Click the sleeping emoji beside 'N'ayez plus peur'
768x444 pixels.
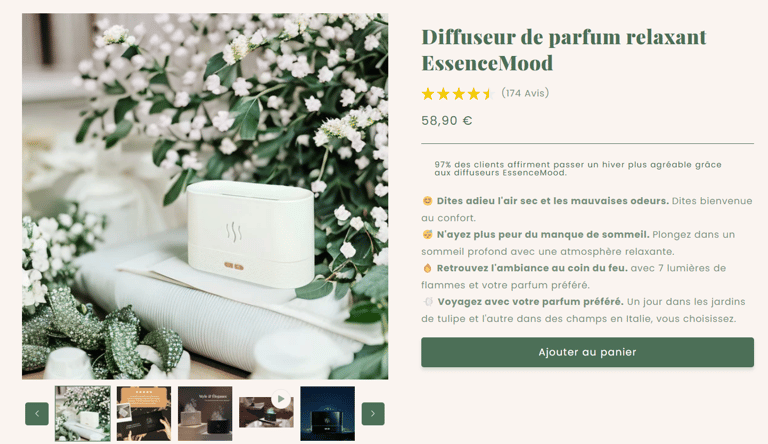(427, 234)
